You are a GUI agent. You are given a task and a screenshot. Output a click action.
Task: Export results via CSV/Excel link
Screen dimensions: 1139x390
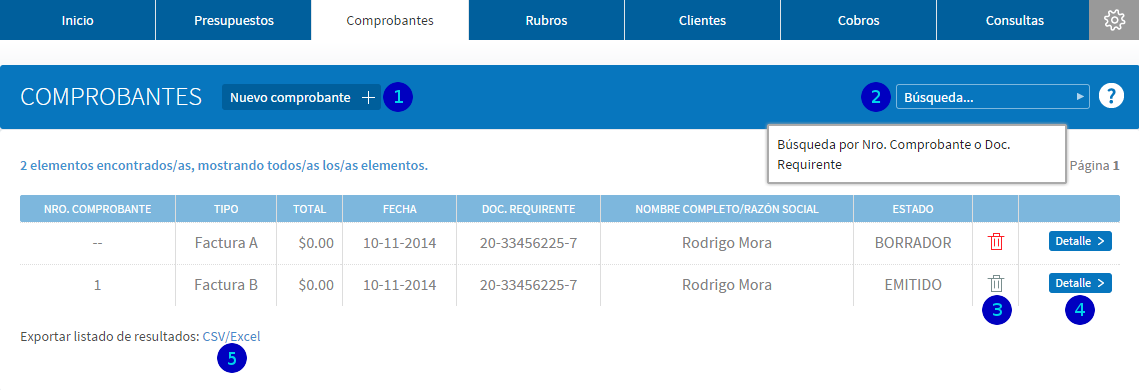tap(231, 336)
